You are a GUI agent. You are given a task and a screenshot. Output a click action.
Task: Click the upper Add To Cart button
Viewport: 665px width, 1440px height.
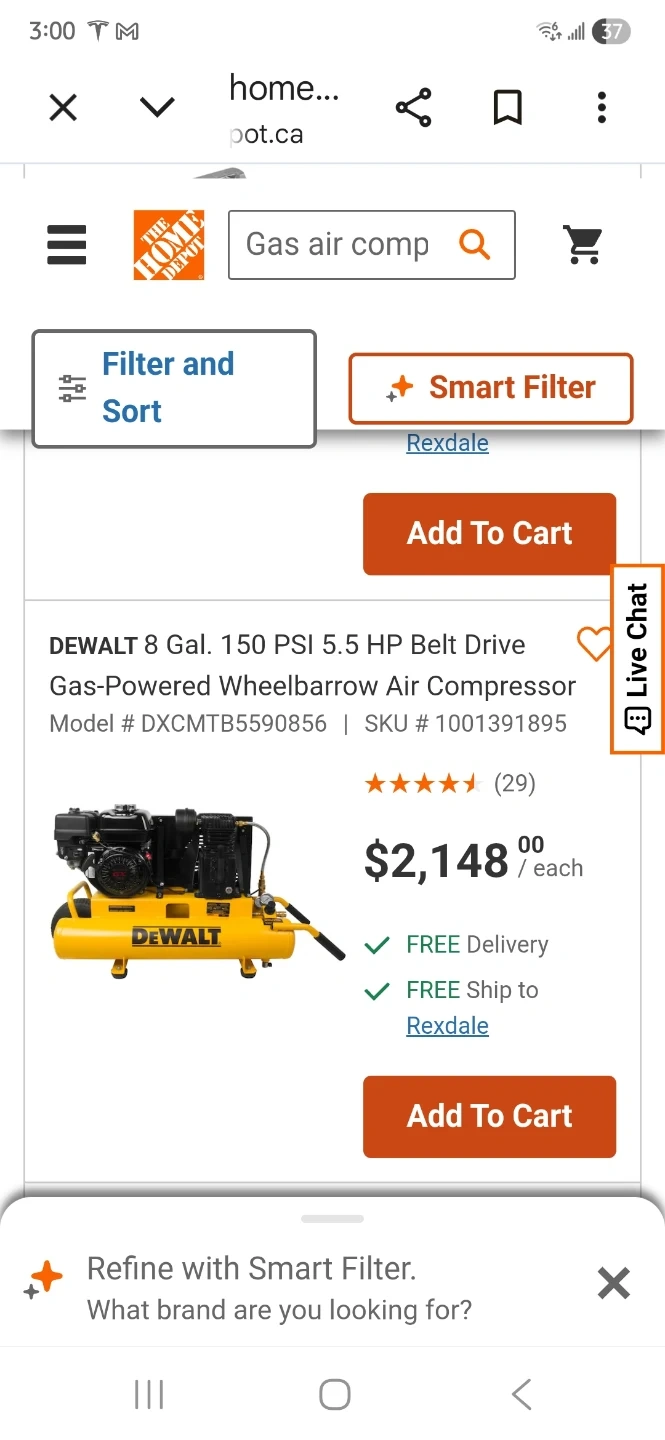(x=489, y=533)
